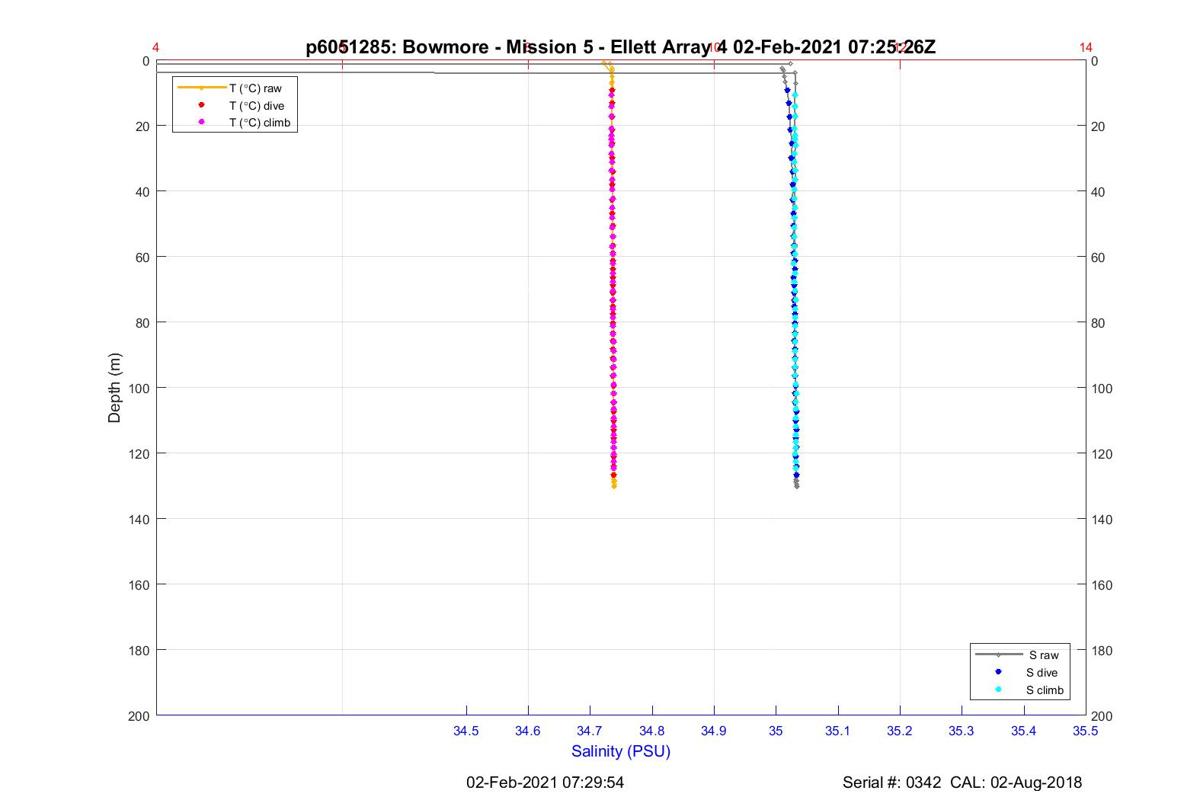Select the 'T (°C) raw' legend label
The width and height of the screenshot is (1200, 804).
tap(255, 88)
